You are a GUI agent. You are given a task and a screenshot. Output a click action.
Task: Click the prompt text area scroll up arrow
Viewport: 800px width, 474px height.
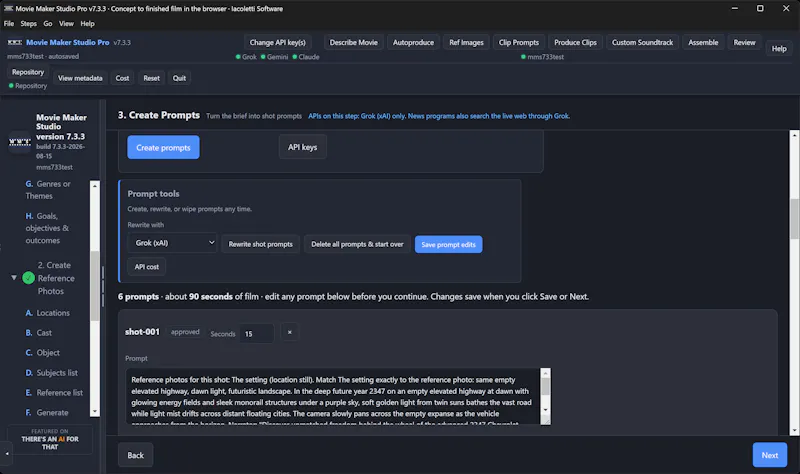545,373
